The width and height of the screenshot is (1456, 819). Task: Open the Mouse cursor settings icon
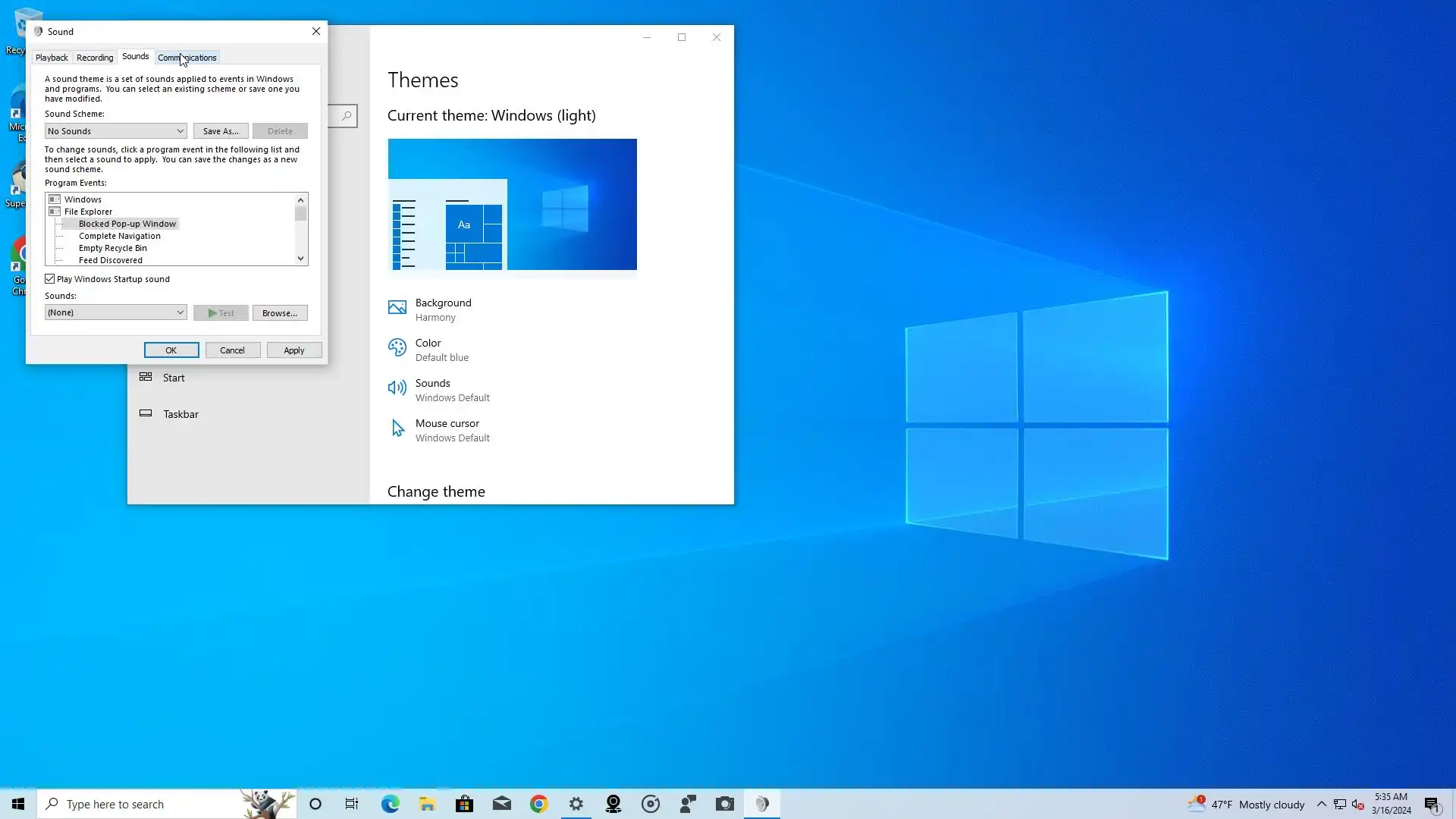pyautogui.click(x=397, y=429)
